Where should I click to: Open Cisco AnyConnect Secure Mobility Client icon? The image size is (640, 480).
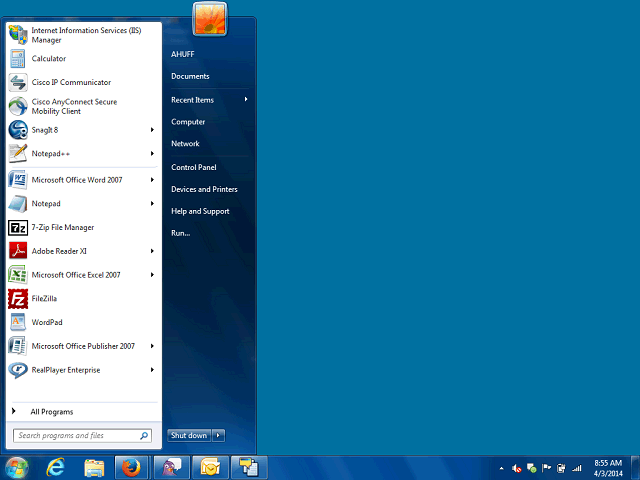click(18, 106)
